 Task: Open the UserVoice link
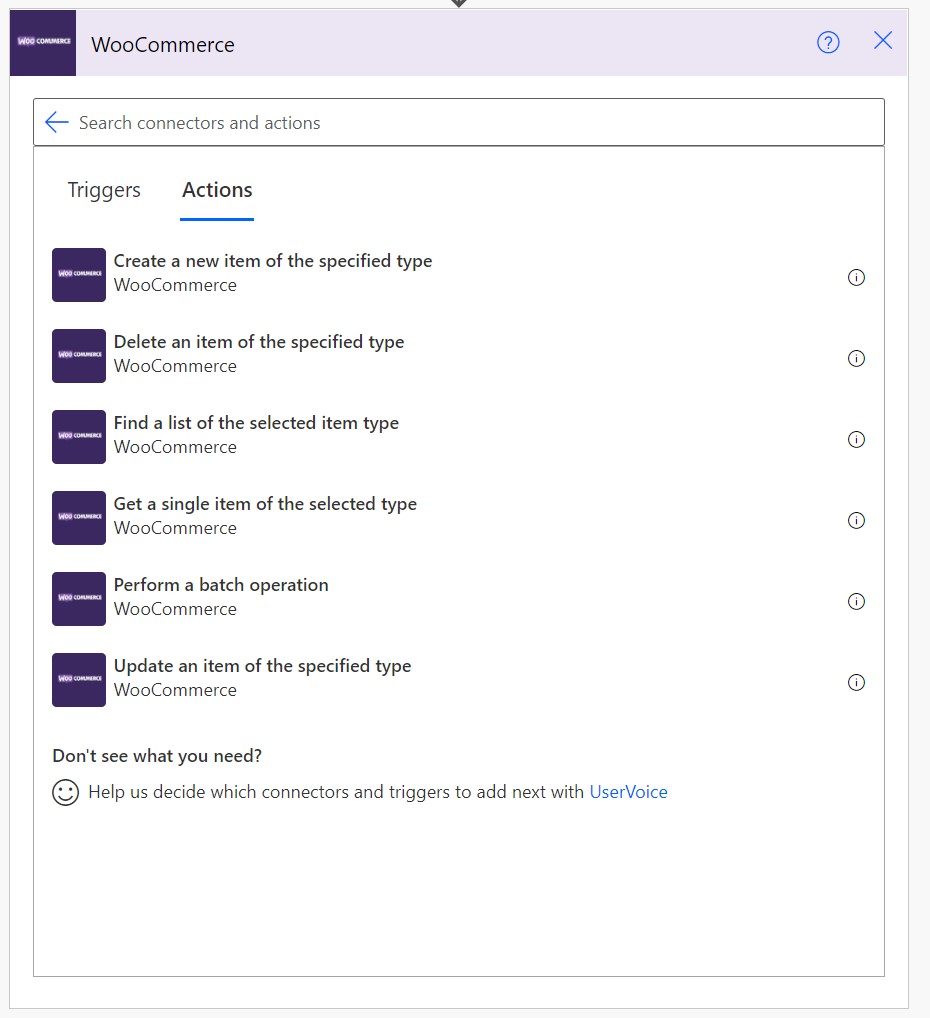point(629,791)
